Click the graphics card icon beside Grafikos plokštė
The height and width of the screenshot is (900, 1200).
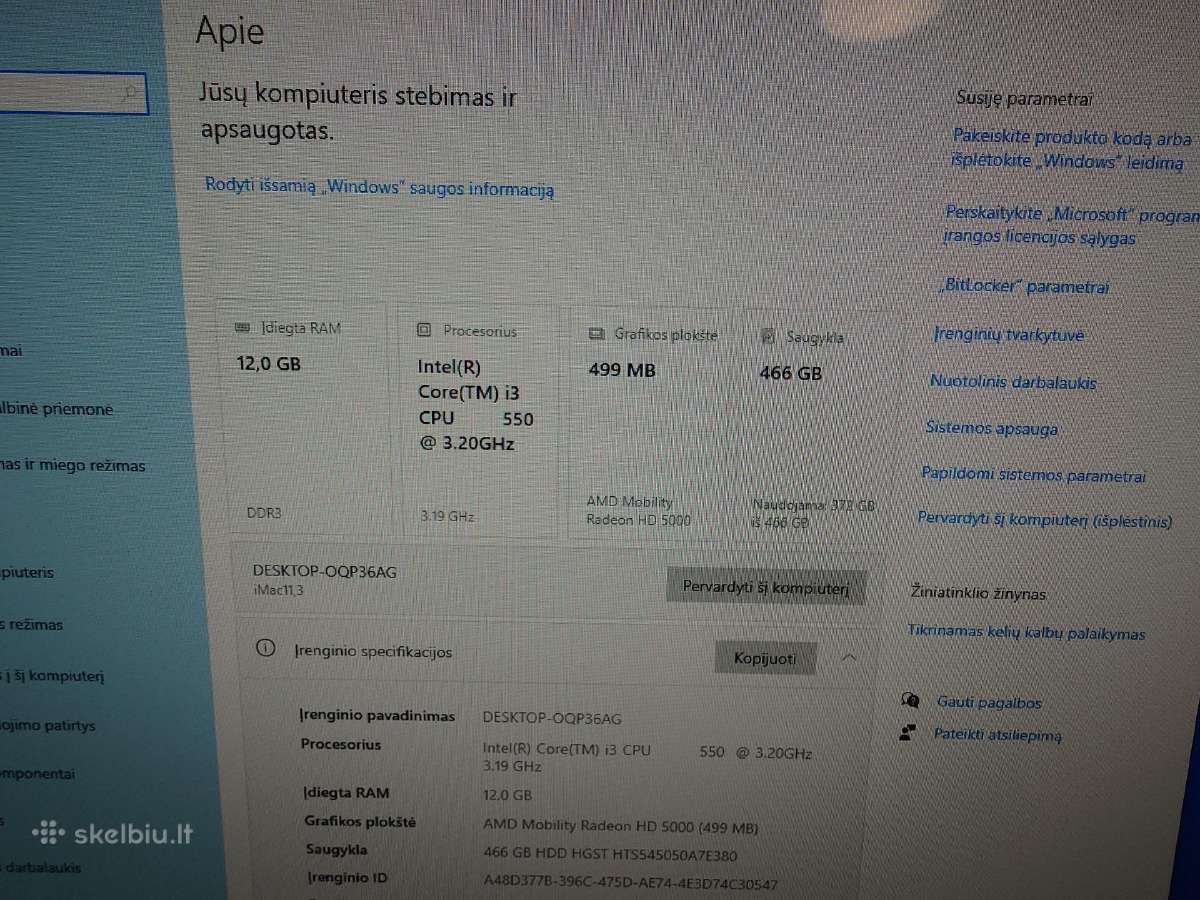click(597, 334)
